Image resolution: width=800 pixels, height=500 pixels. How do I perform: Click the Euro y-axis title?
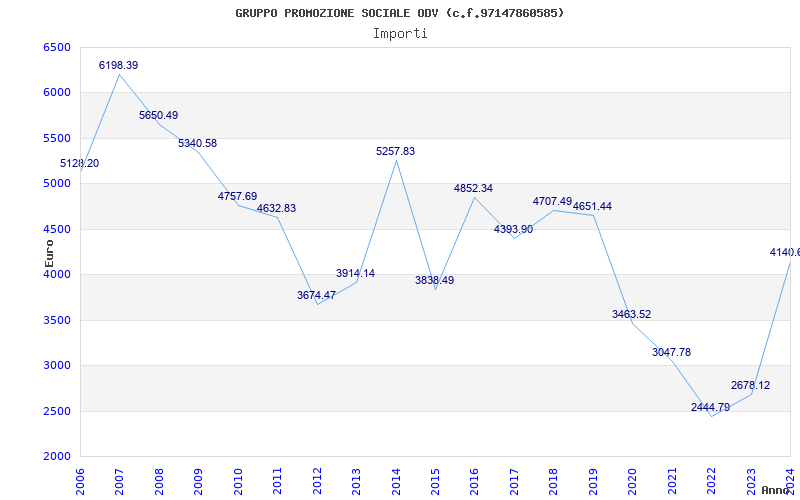tap(49, 254)
